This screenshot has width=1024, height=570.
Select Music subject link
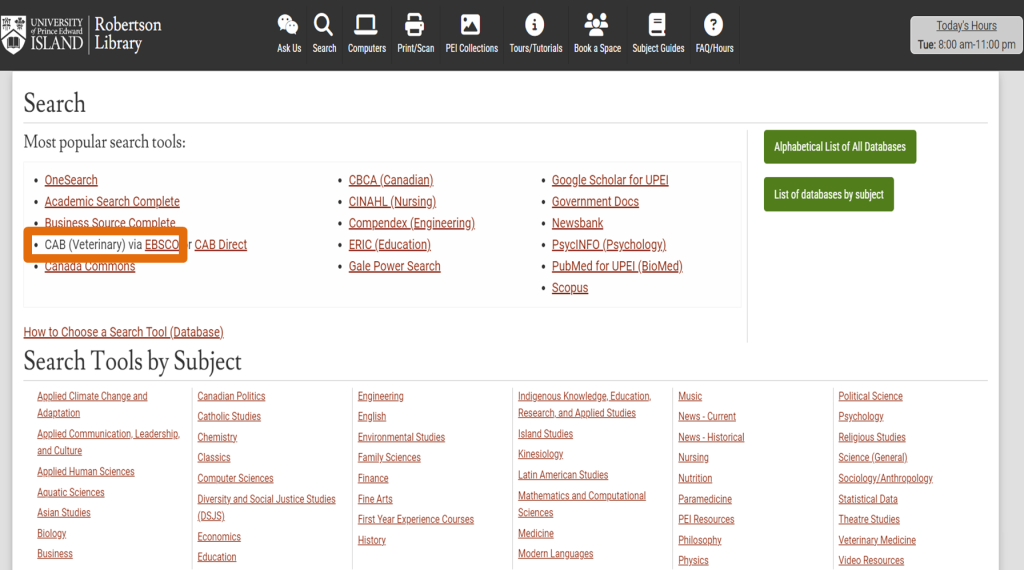(690, 396)
